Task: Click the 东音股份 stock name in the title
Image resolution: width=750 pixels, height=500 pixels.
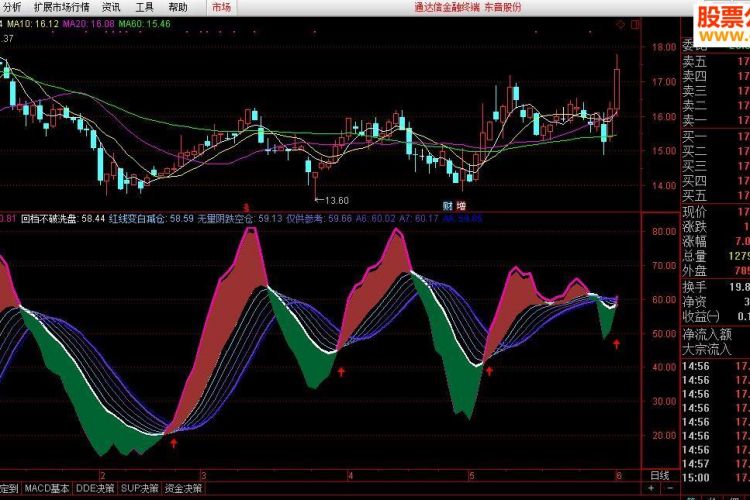Action: click(x=503, y=7)
